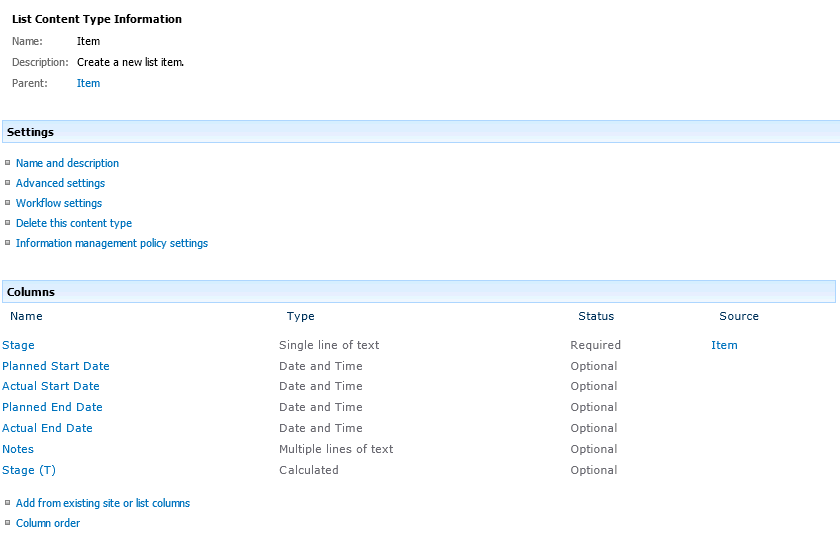
Task: Open the Planned Start Date column
Action: (x=56, y=366)
